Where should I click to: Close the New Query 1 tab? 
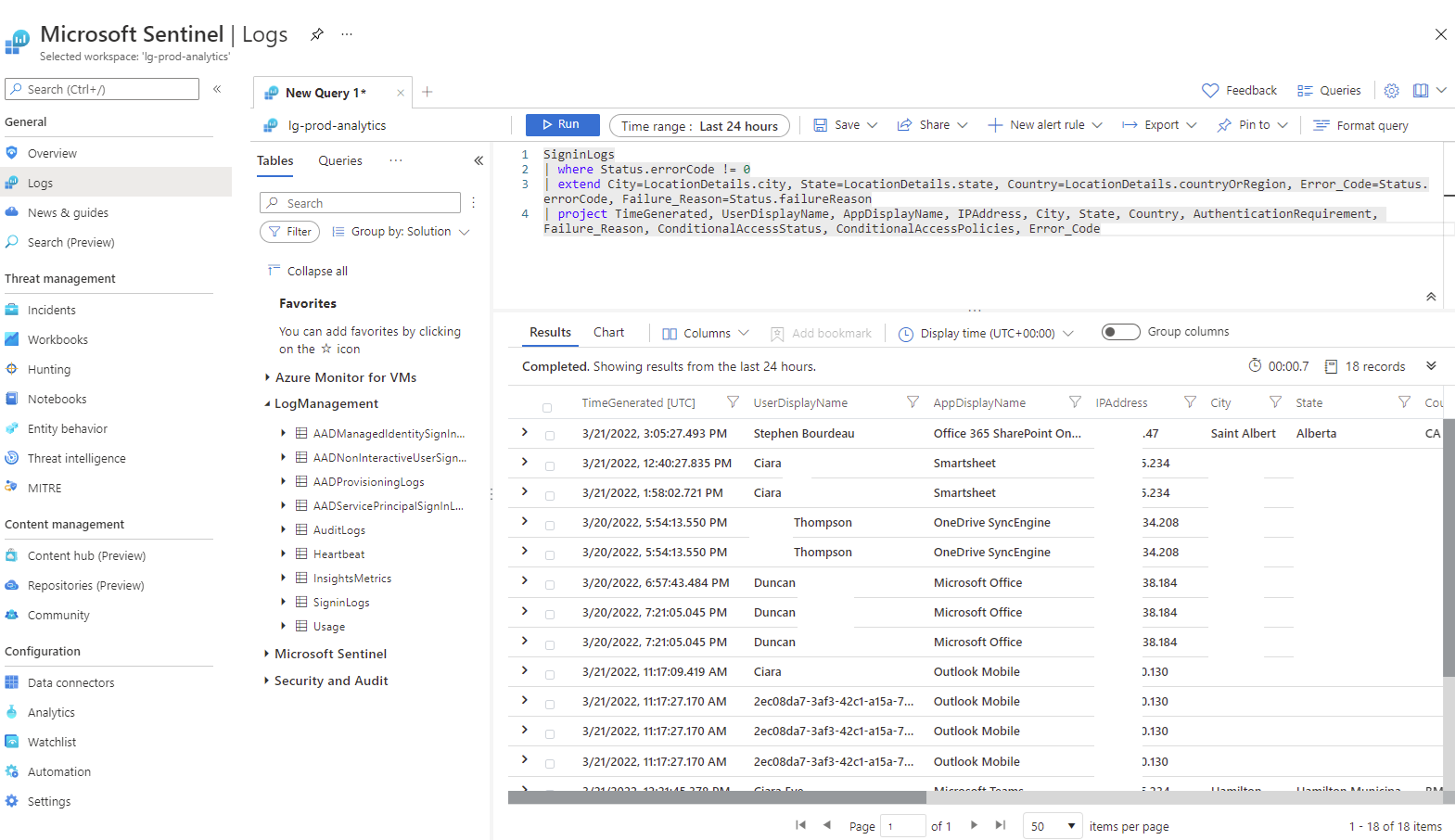pyautogui.click(x=401, y=93)
